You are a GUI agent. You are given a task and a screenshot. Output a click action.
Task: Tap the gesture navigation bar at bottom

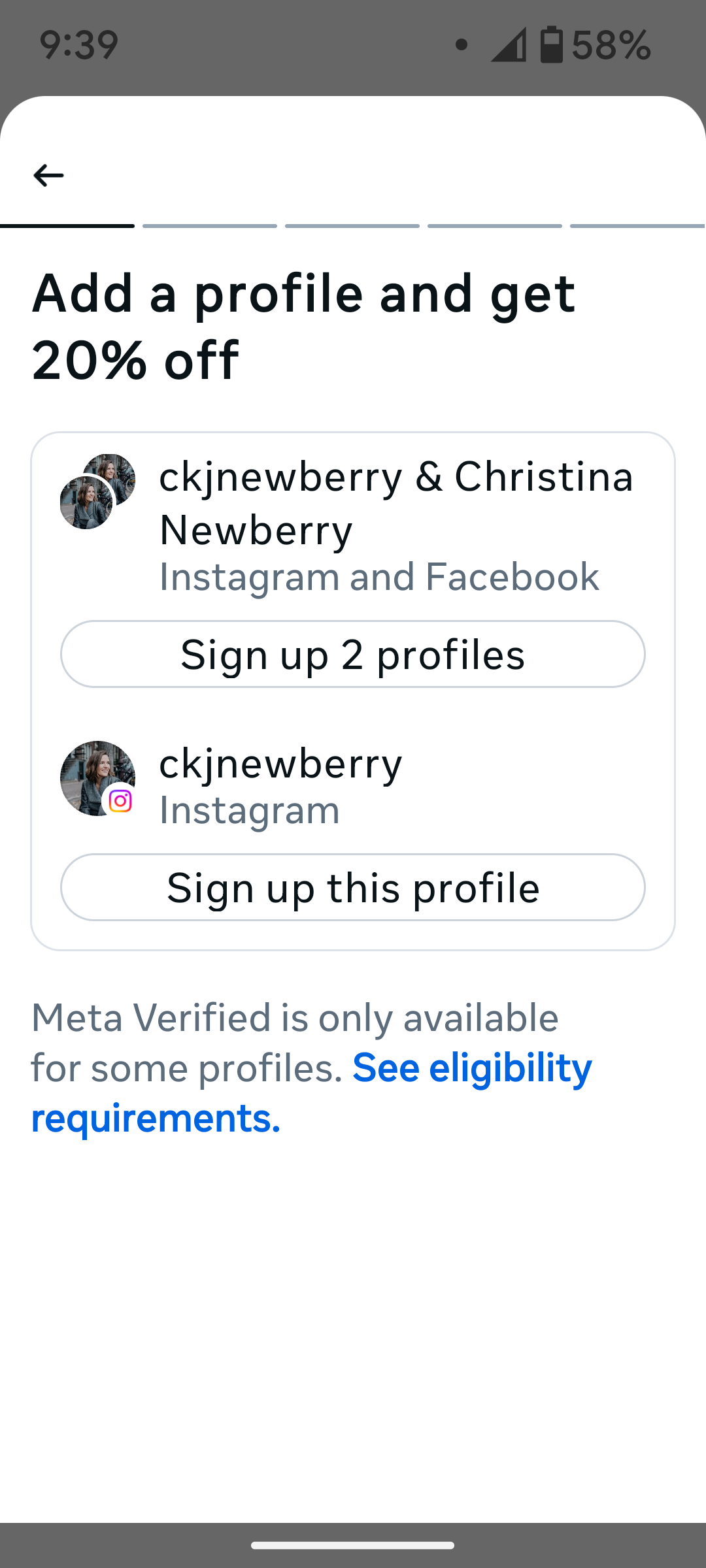353,1544
